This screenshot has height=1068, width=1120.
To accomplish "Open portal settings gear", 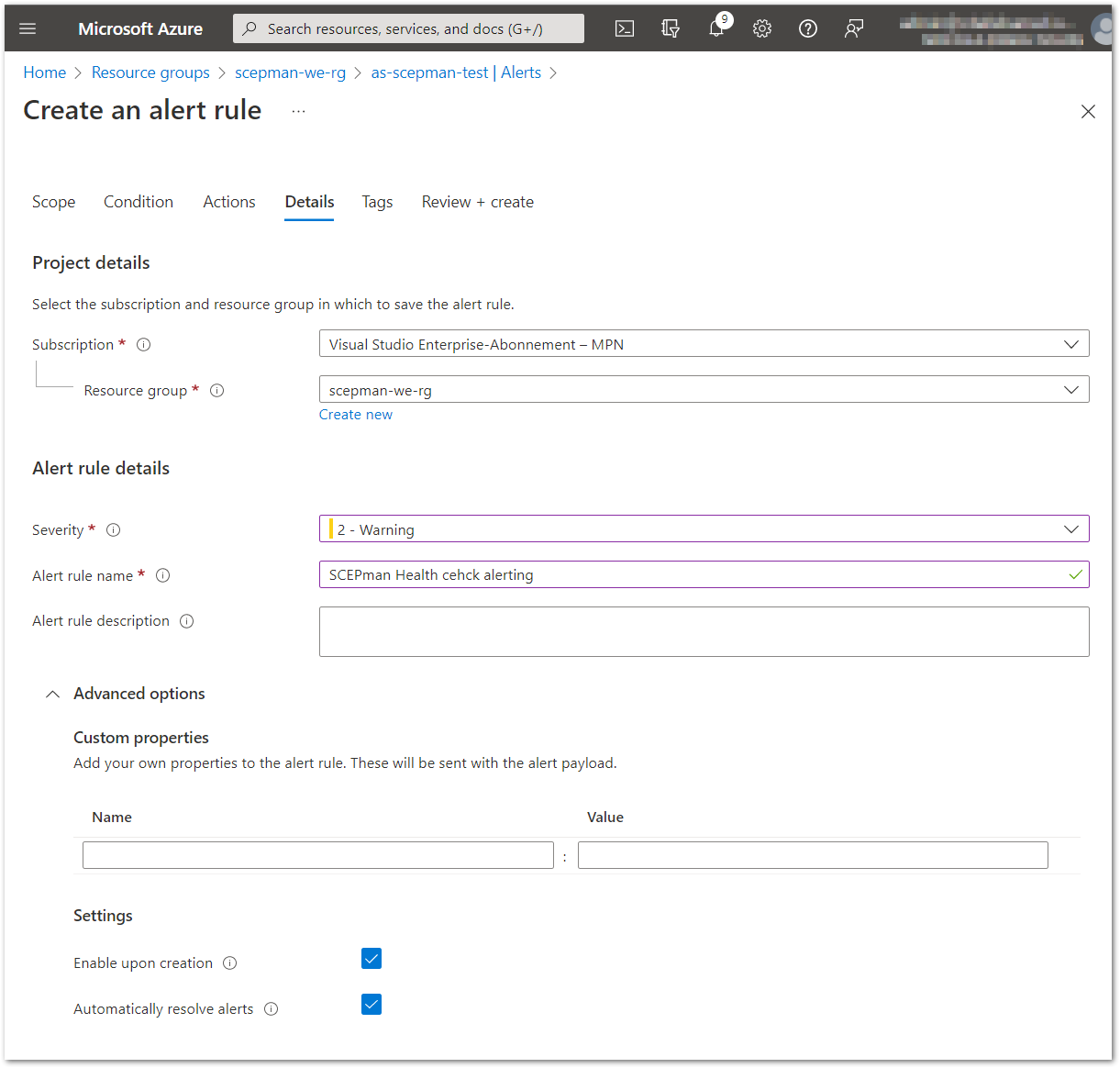I will click(x=762, y=28).
